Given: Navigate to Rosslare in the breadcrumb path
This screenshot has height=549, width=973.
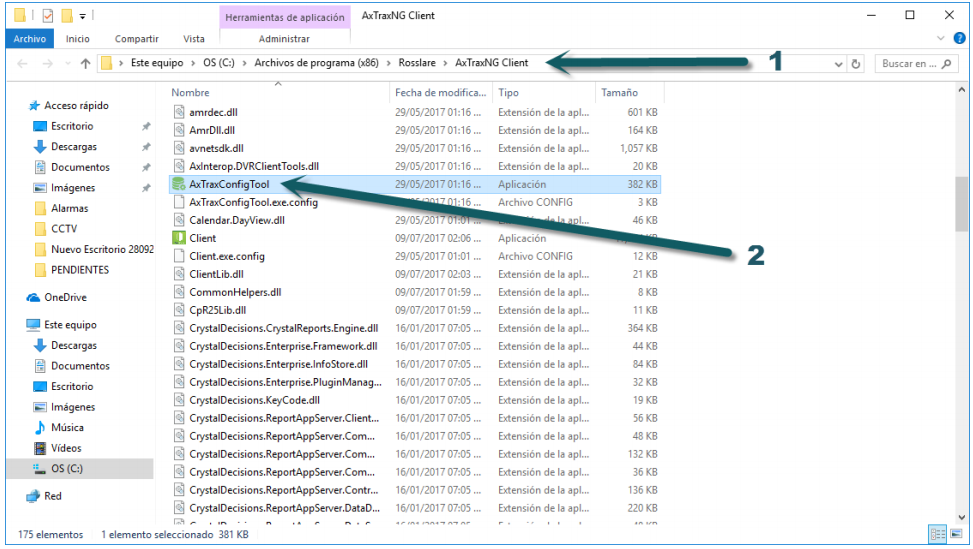Looking at the screenshot, I should [x=417, y=63].
